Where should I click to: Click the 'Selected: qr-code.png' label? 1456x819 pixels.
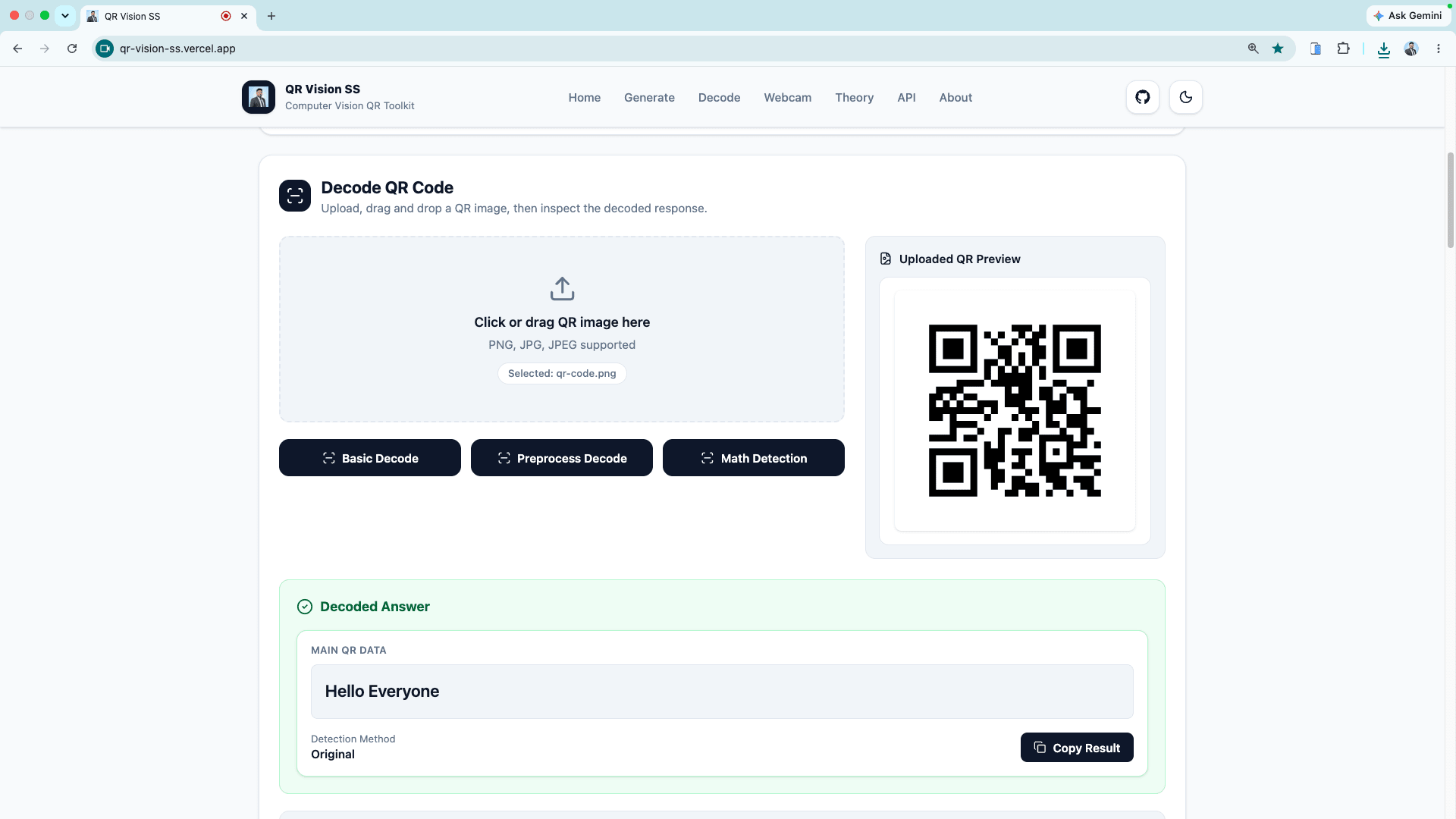tap(562, 374)
